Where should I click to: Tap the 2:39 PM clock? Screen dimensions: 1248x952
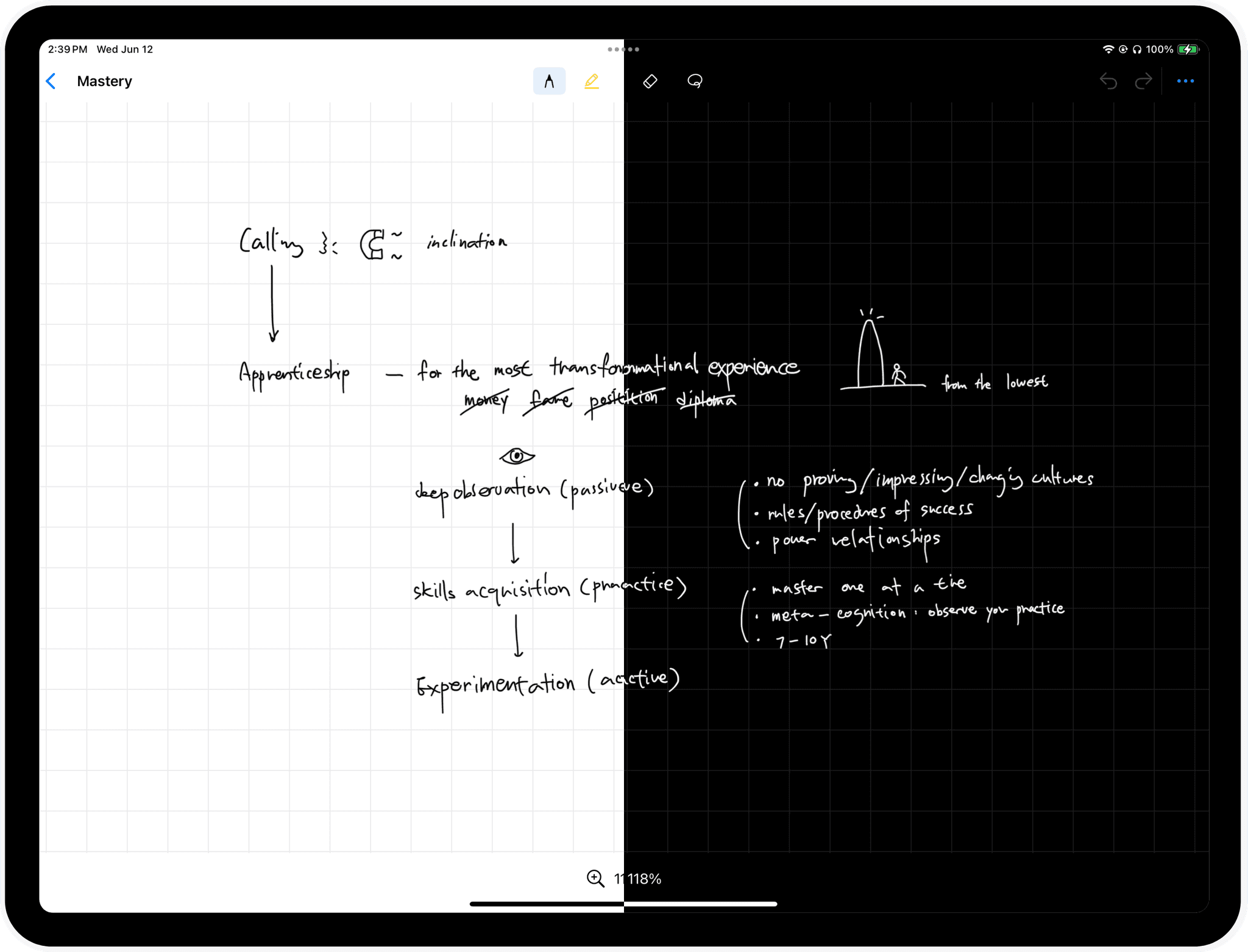pyautogui.click(x=68, y=49)
